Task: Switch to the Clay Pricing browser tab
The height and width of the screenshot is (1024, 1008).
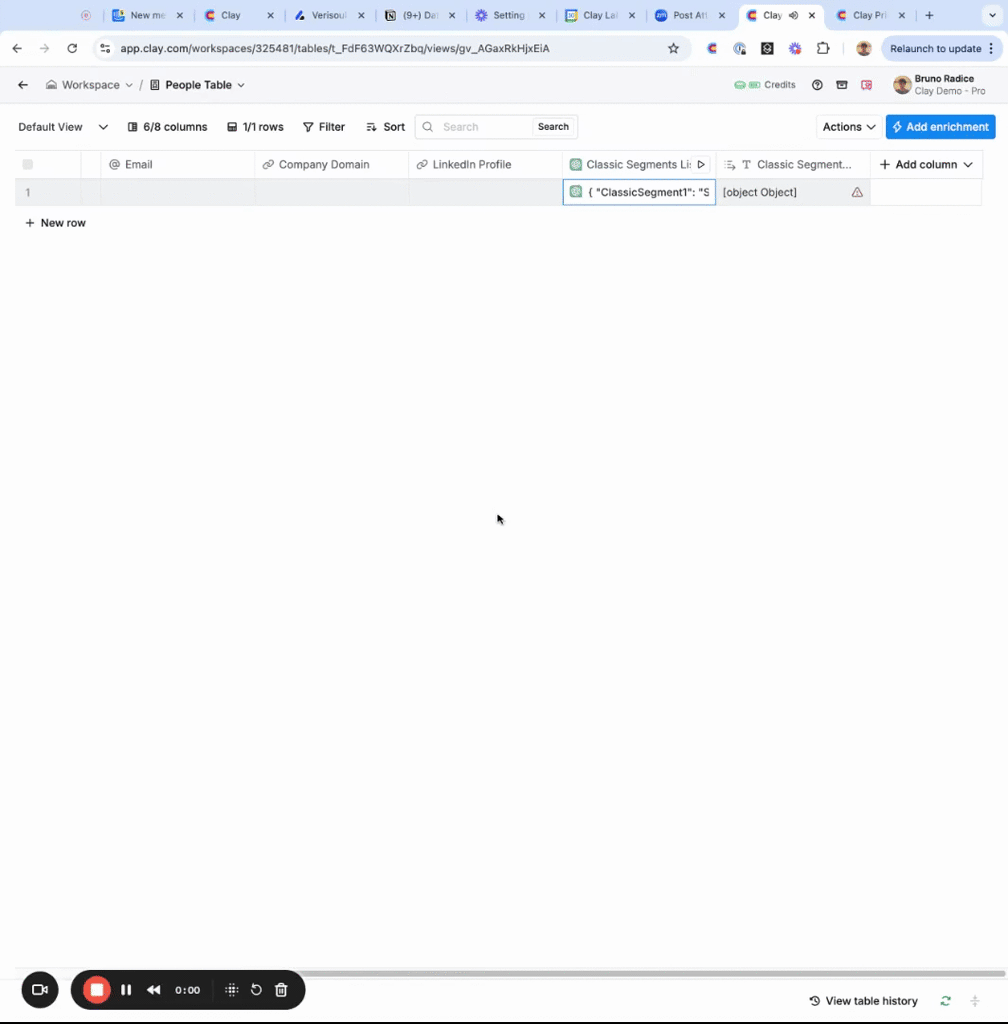Action: click(x=870, y=15)
